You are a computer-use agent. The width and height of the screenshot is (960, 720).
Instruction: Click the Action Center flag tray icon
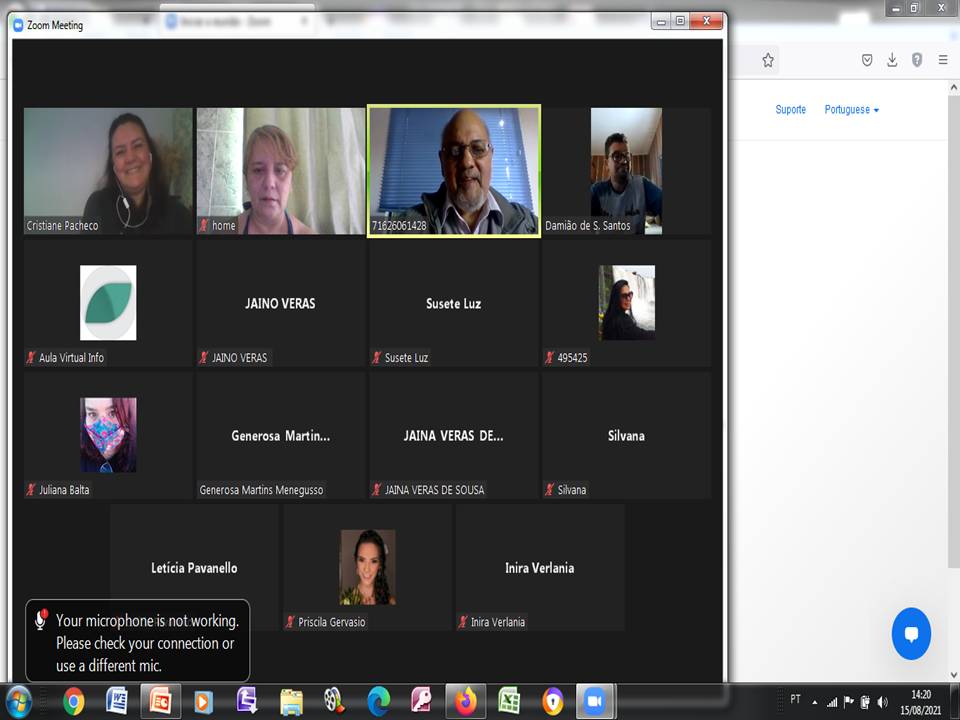pos(849,702)
